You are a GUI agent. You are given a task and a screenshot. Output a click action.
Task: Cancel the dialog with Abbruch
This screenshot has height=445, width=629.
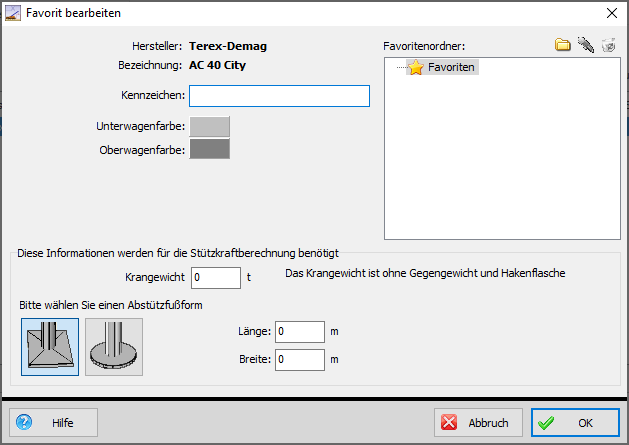(x=478, y=422)
